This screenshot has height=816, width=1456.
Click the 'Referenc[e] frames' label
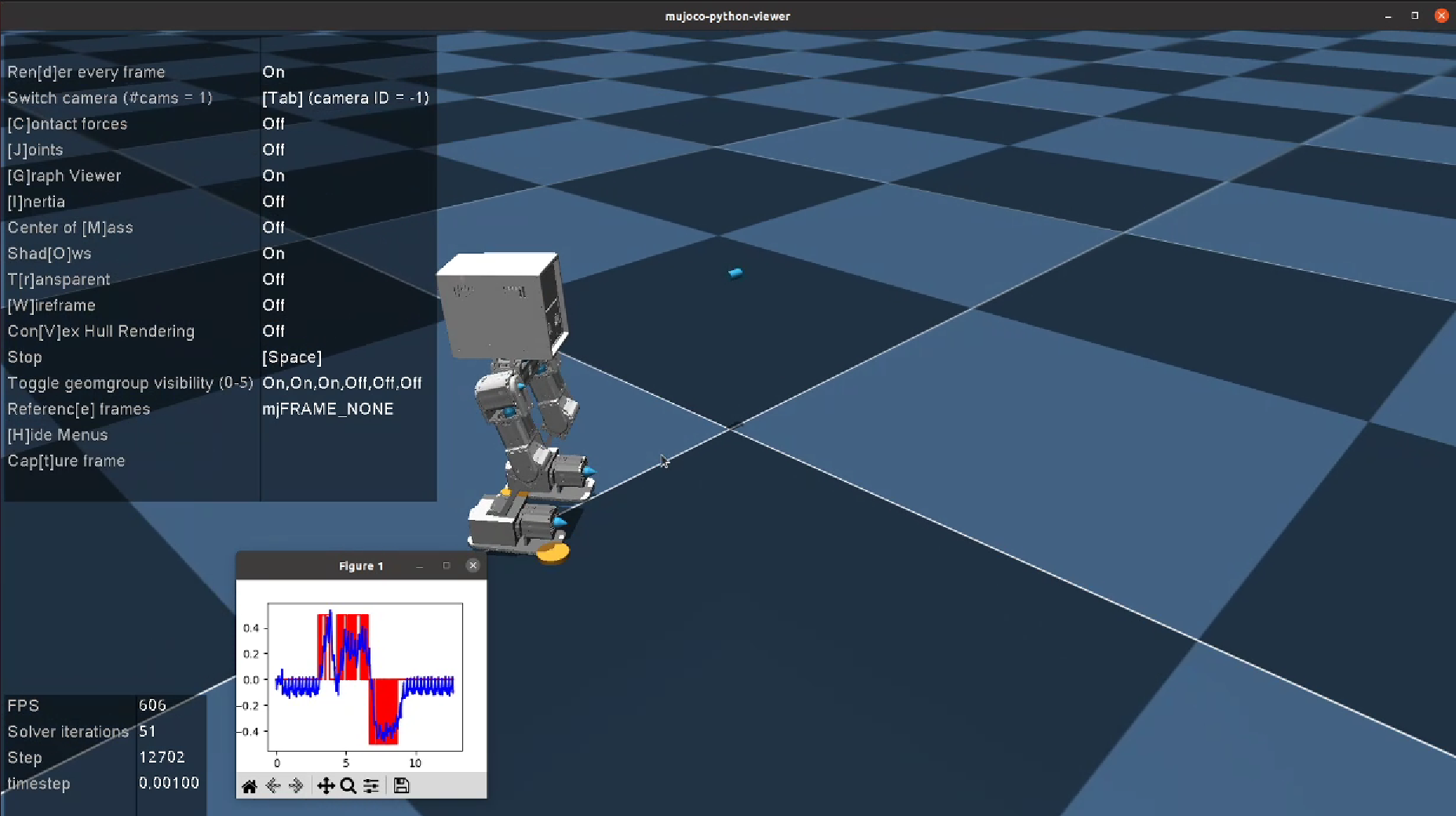(78, 409)
